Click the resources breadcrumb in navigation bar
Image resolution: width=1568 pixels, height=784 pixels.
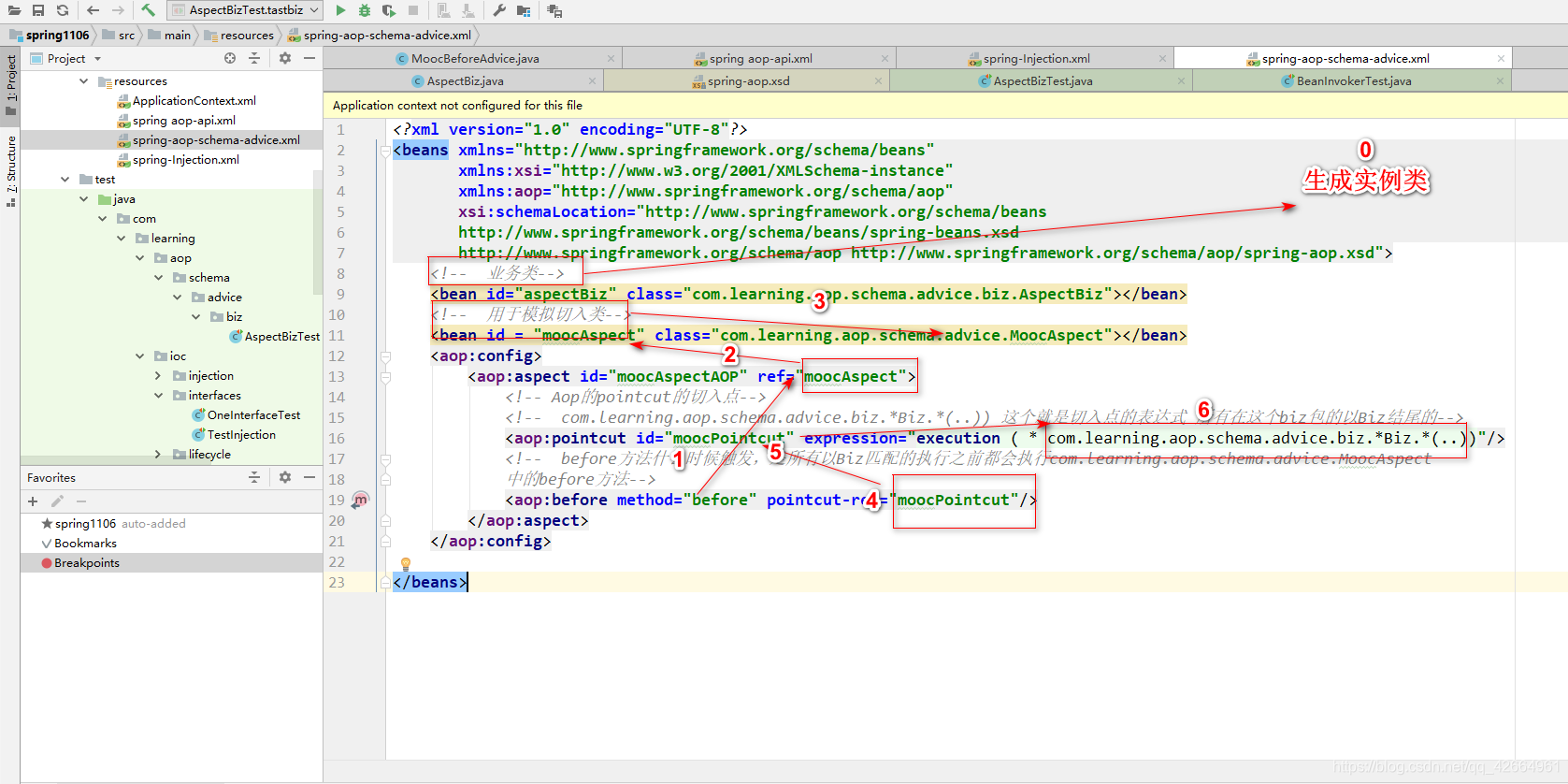pos(239,36)
